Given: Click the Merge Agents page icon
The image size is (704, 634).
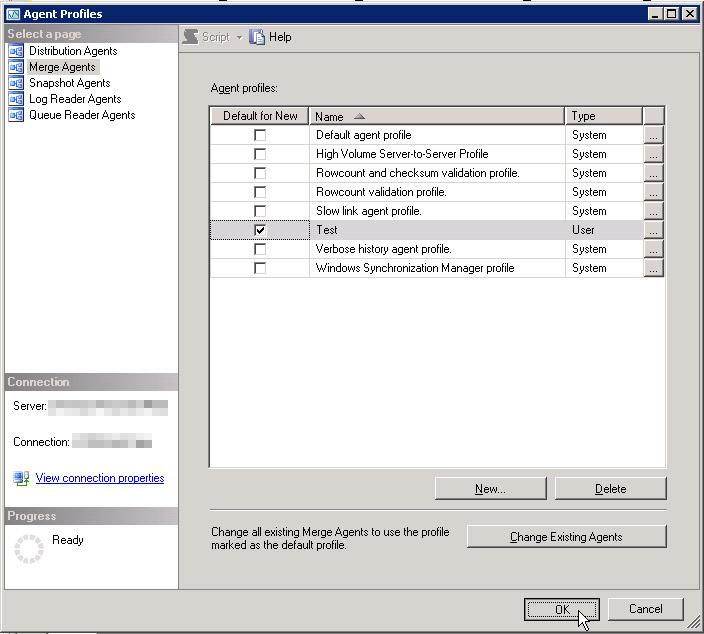Looking at the screenshot, I should (x=16, y=67).
